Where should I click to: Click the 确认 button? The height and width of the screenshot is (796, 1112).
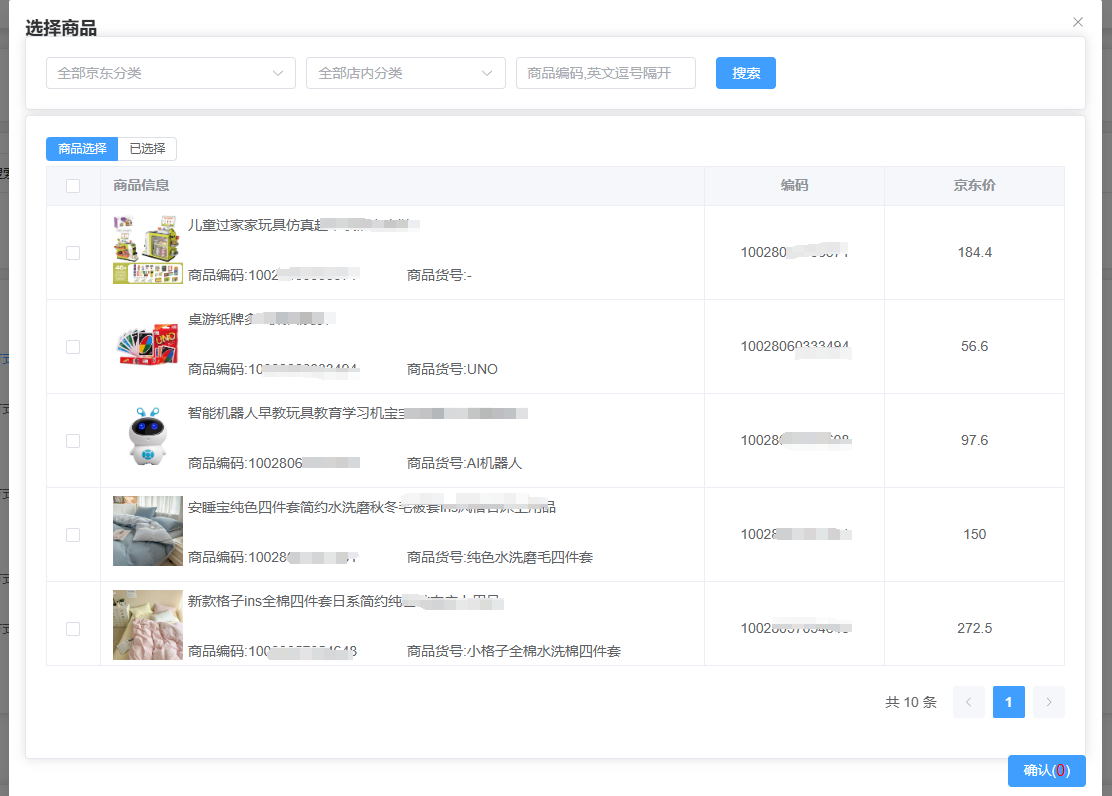(1046, 771)
